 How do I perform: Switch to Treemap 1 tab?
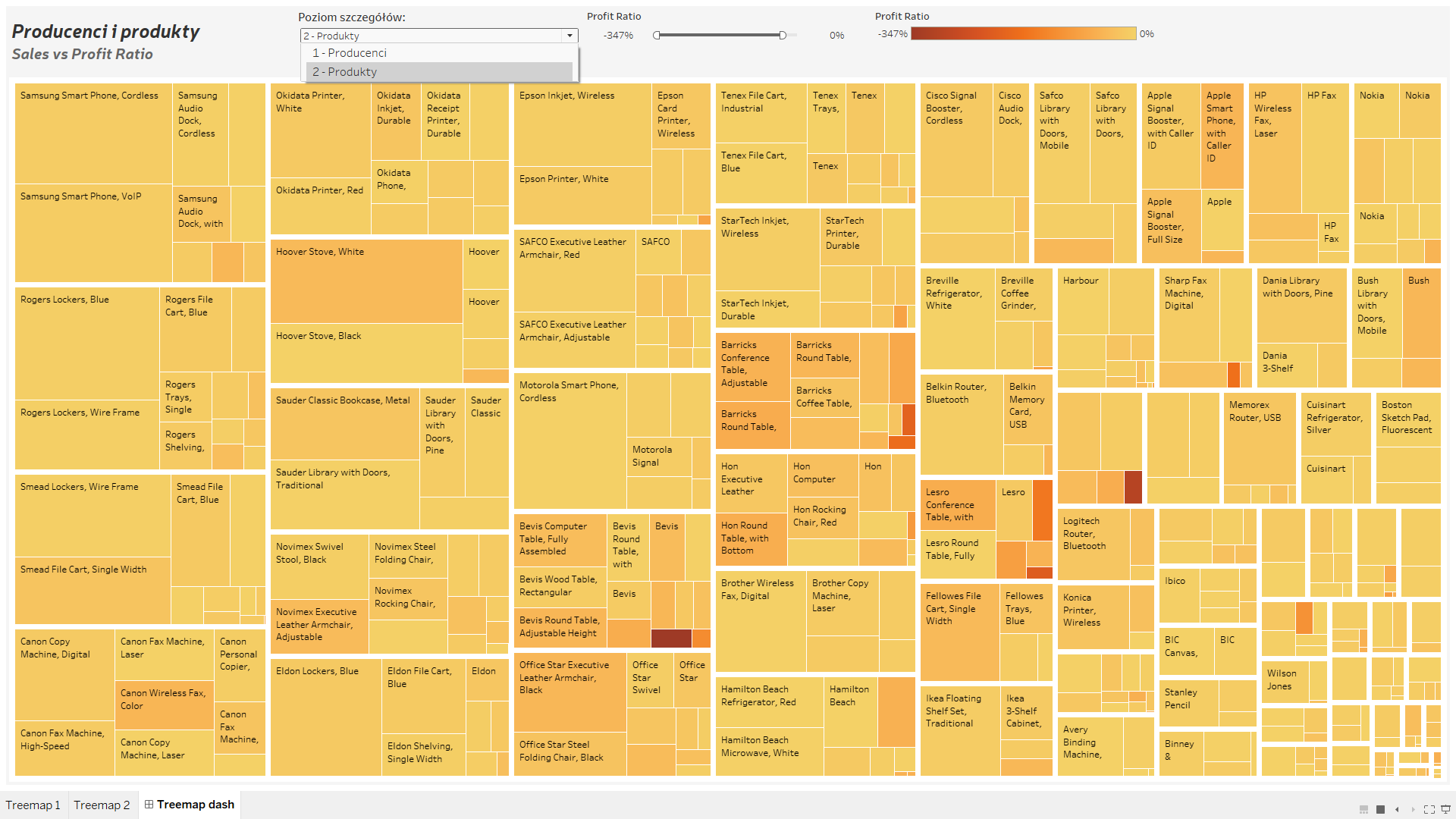(x=33, y=805)
